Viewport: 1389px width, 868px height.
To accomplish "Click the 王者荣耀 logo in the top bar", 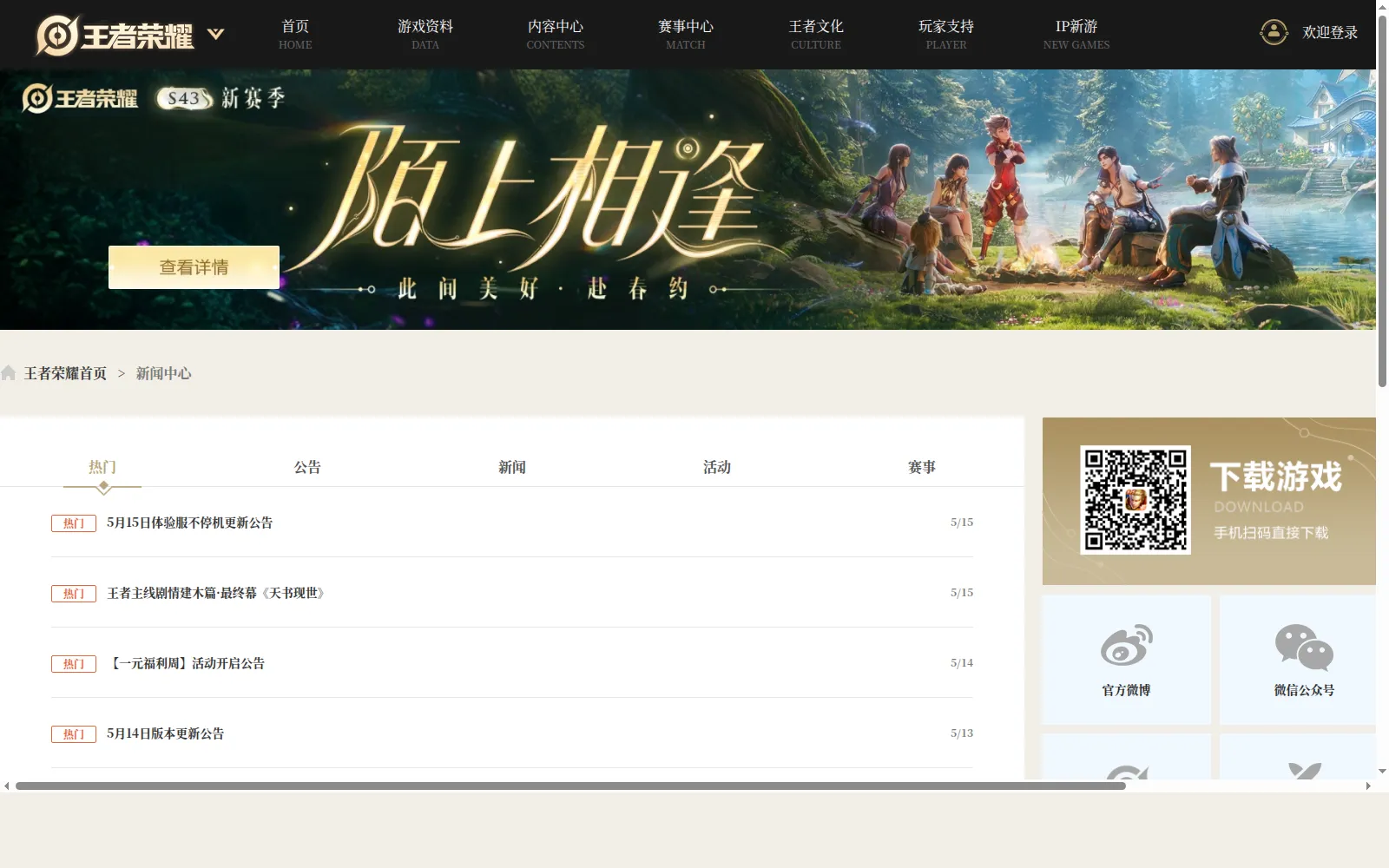I will tap(114, 36).
